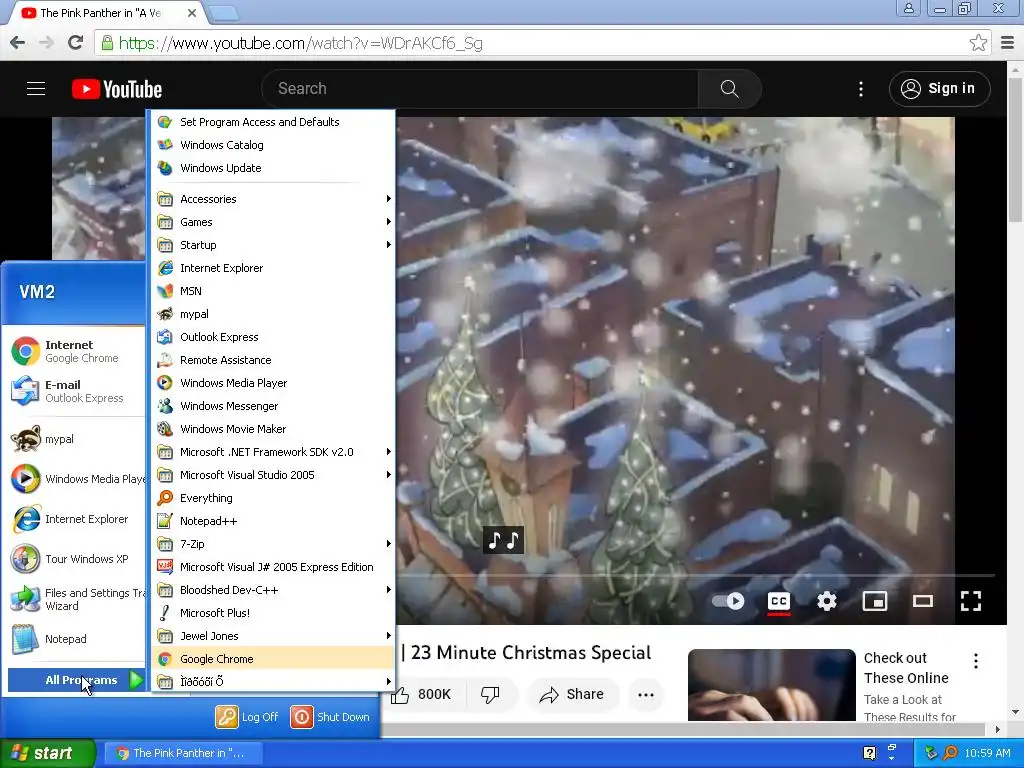The width and height of the screenshot is (1024, 768).
Task: Launch Google Chrome from All Programs list
Action: (x=273, y=659)
